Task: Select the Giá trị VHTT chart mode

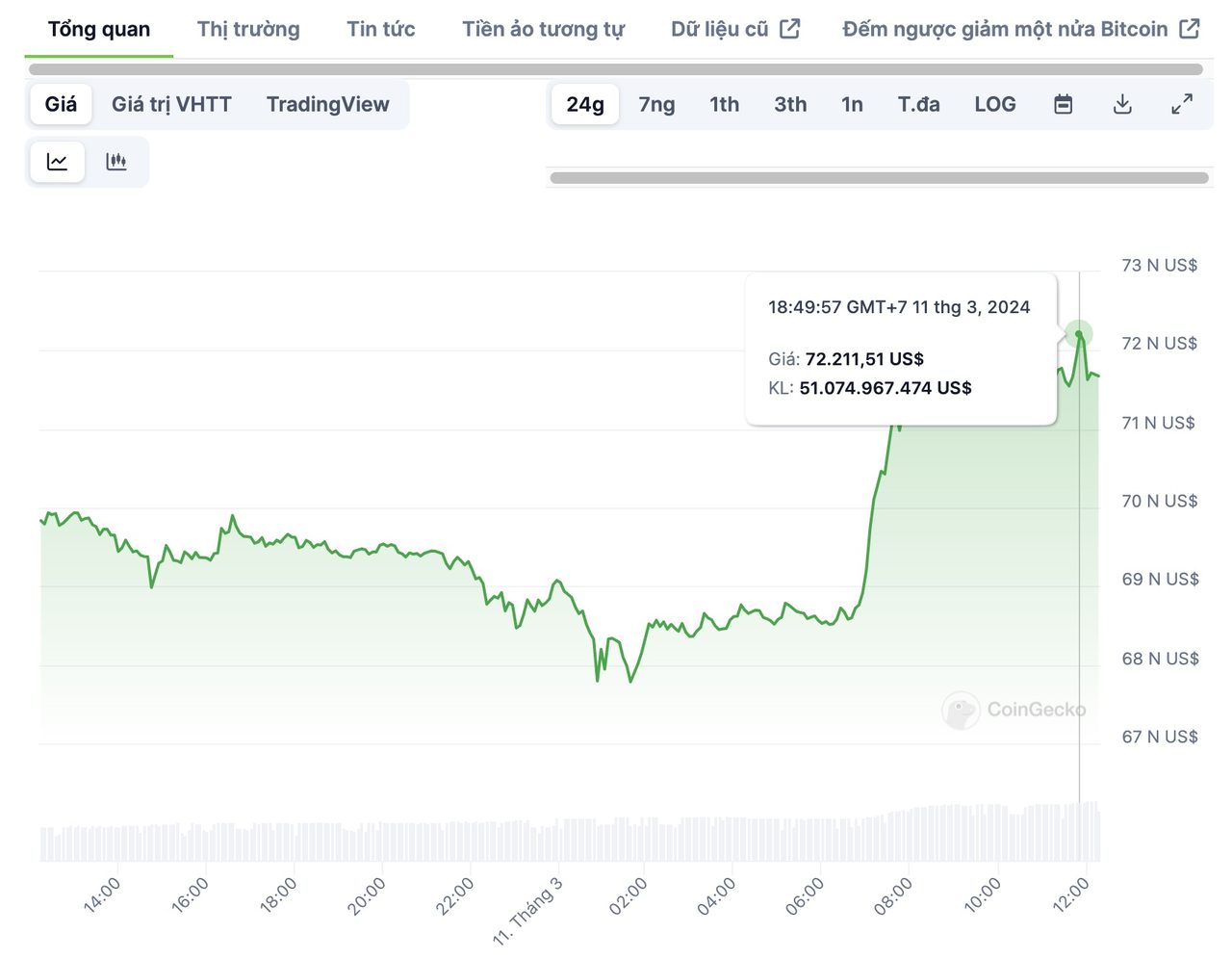Action: [x=171, y=104]
